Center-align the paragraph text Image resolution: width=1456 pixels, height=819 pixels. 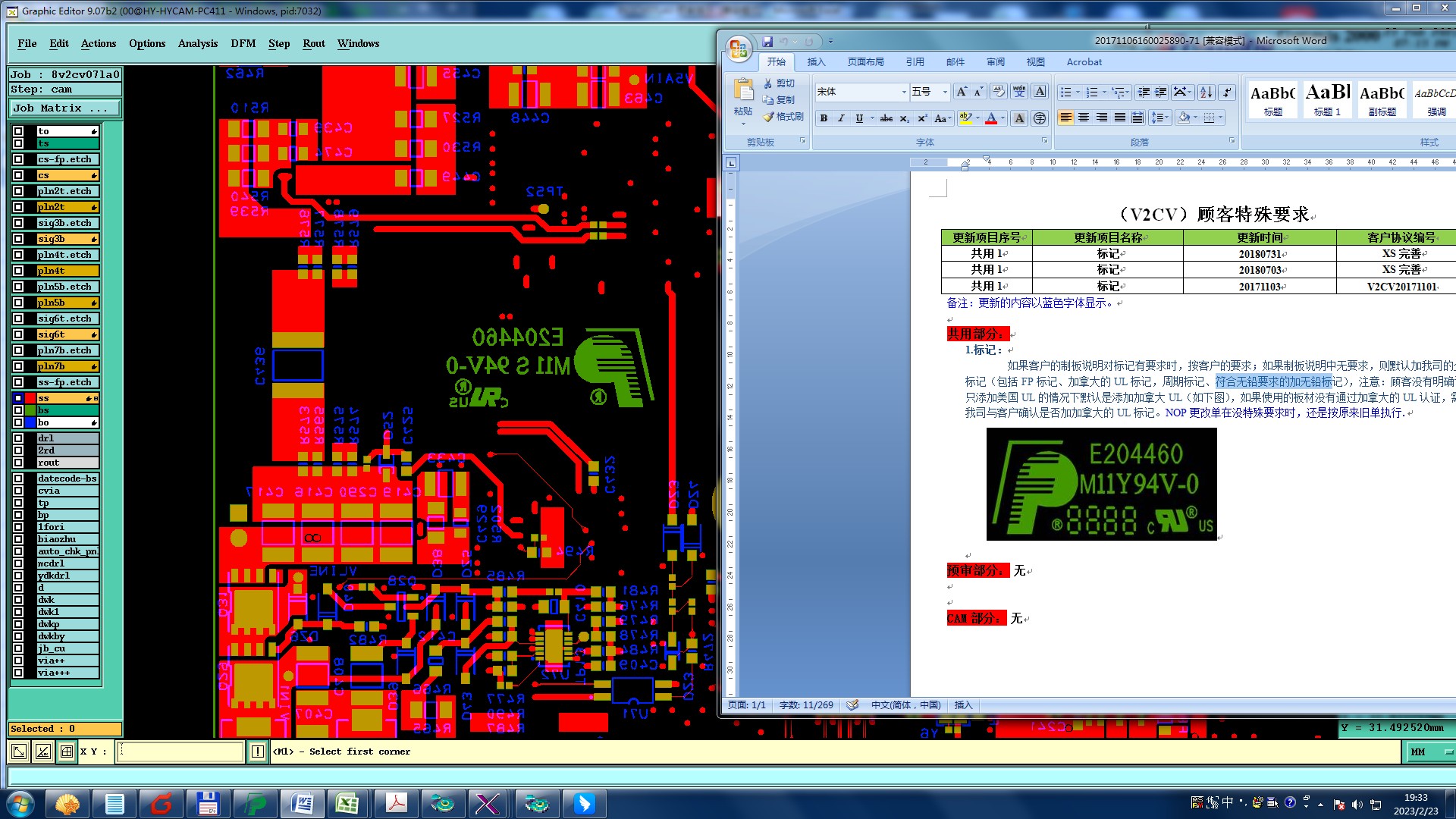(1084, 118)
